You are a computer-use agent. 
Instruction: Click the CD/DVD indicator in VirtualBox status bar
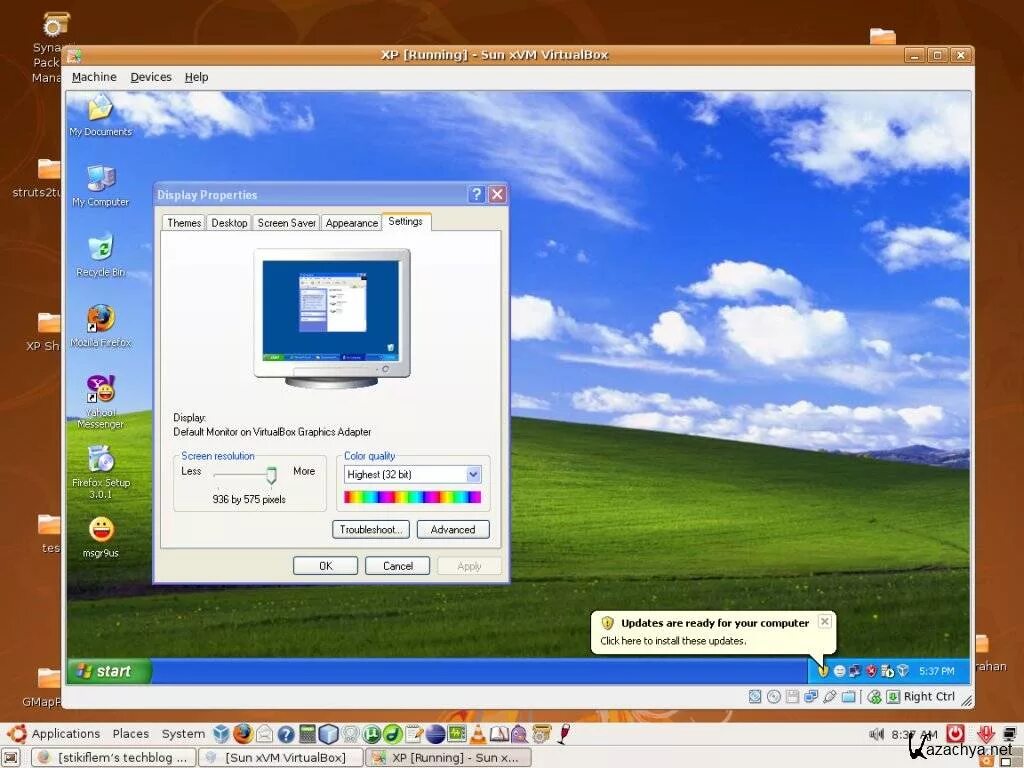tap(774, 697)
